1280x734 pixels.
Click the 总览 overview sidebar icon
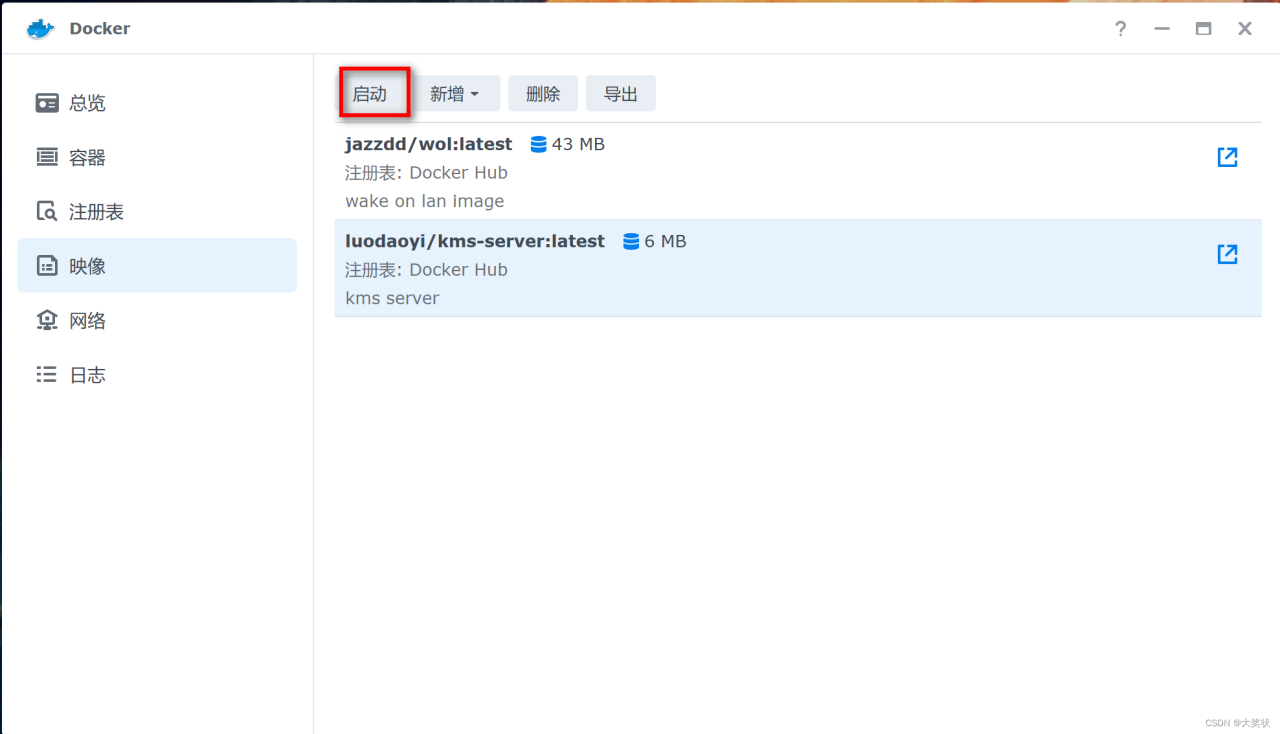point(47,103)
